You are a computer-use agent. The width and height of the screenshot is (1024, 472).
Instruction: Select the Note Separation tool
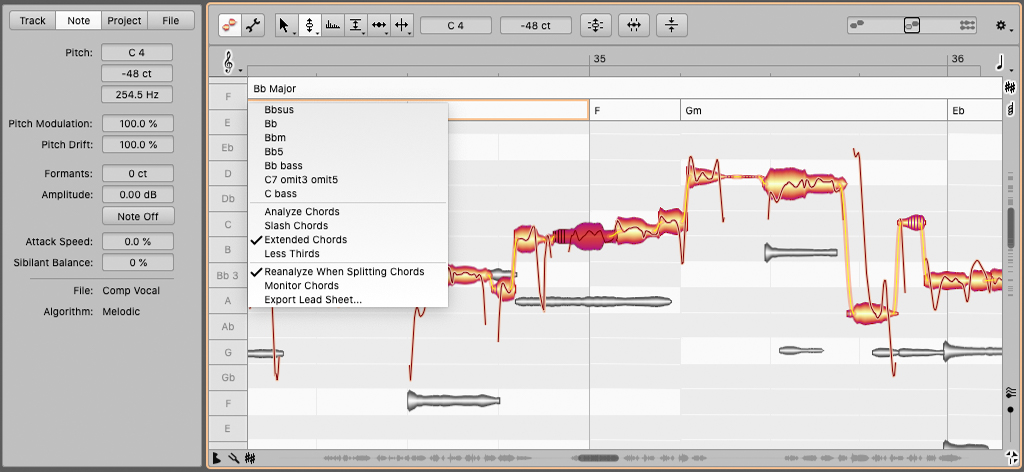coord(402,25)
